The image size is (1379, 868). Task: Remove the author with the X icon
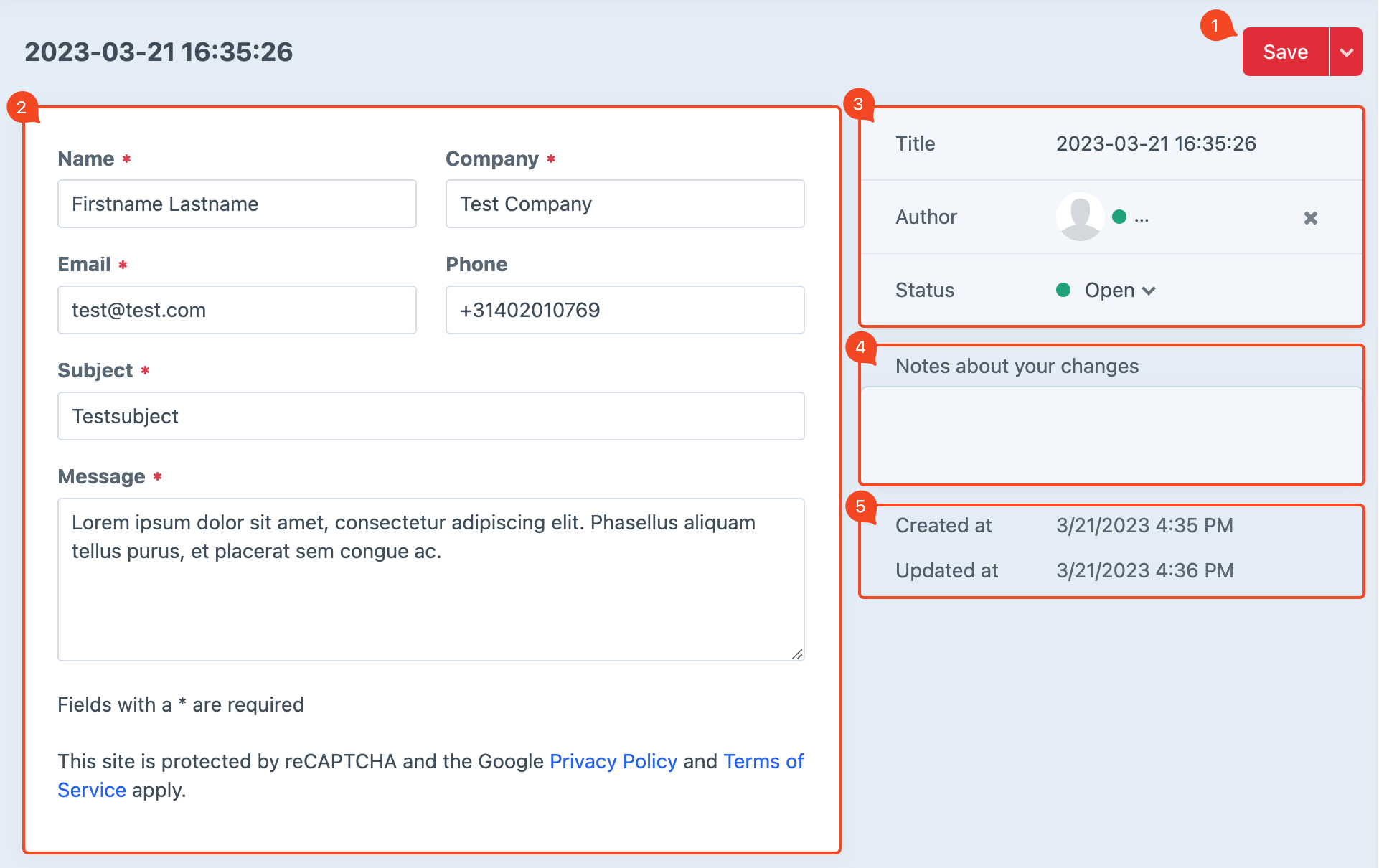click(x=1310, y=218)
